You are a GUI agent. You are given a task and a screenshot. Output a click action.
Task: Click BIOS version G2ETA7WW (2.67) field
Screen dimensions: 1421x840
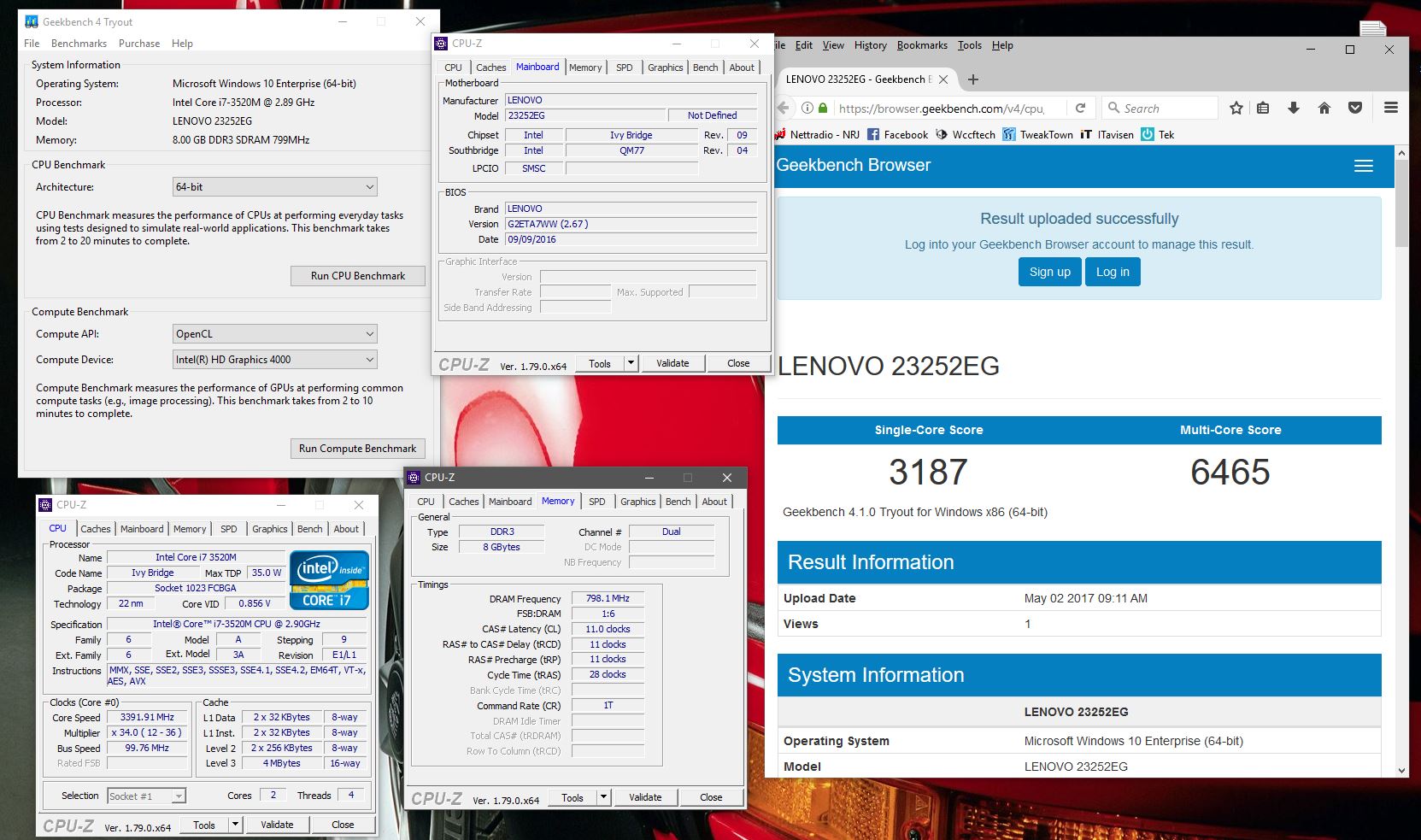click(631, 224)
